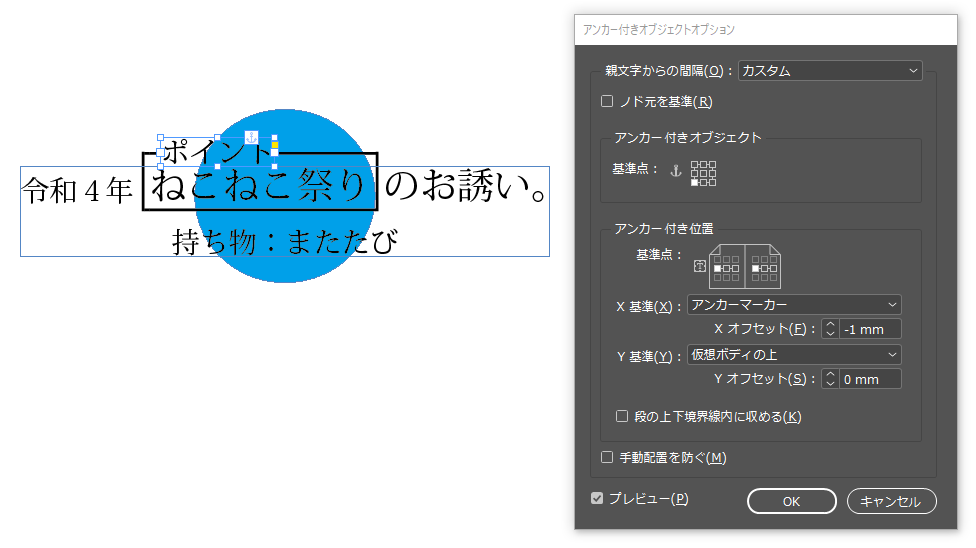Viewport: 976px width, 548px height.
Task: Click the anchor marker icon on ポイント frame
Action: (251, 137)
